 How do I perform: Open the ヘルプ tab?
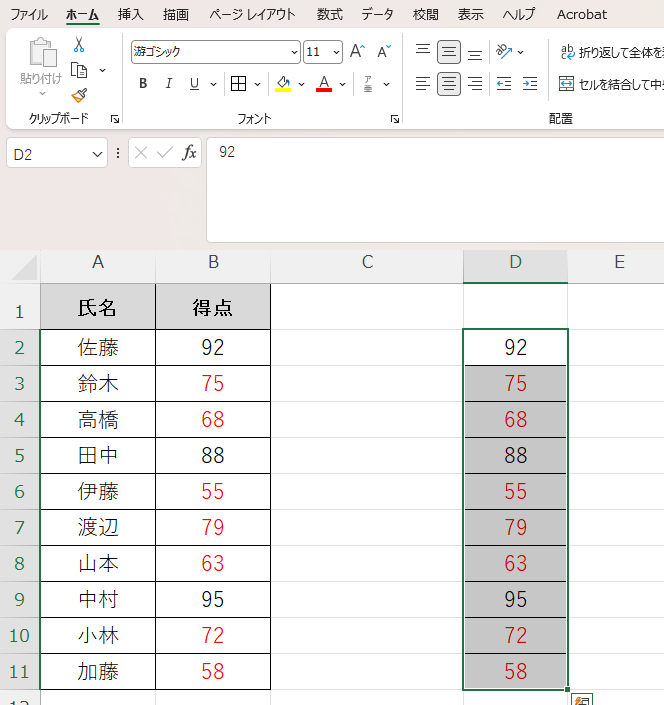pyautogui.click(x=519, y=14)
